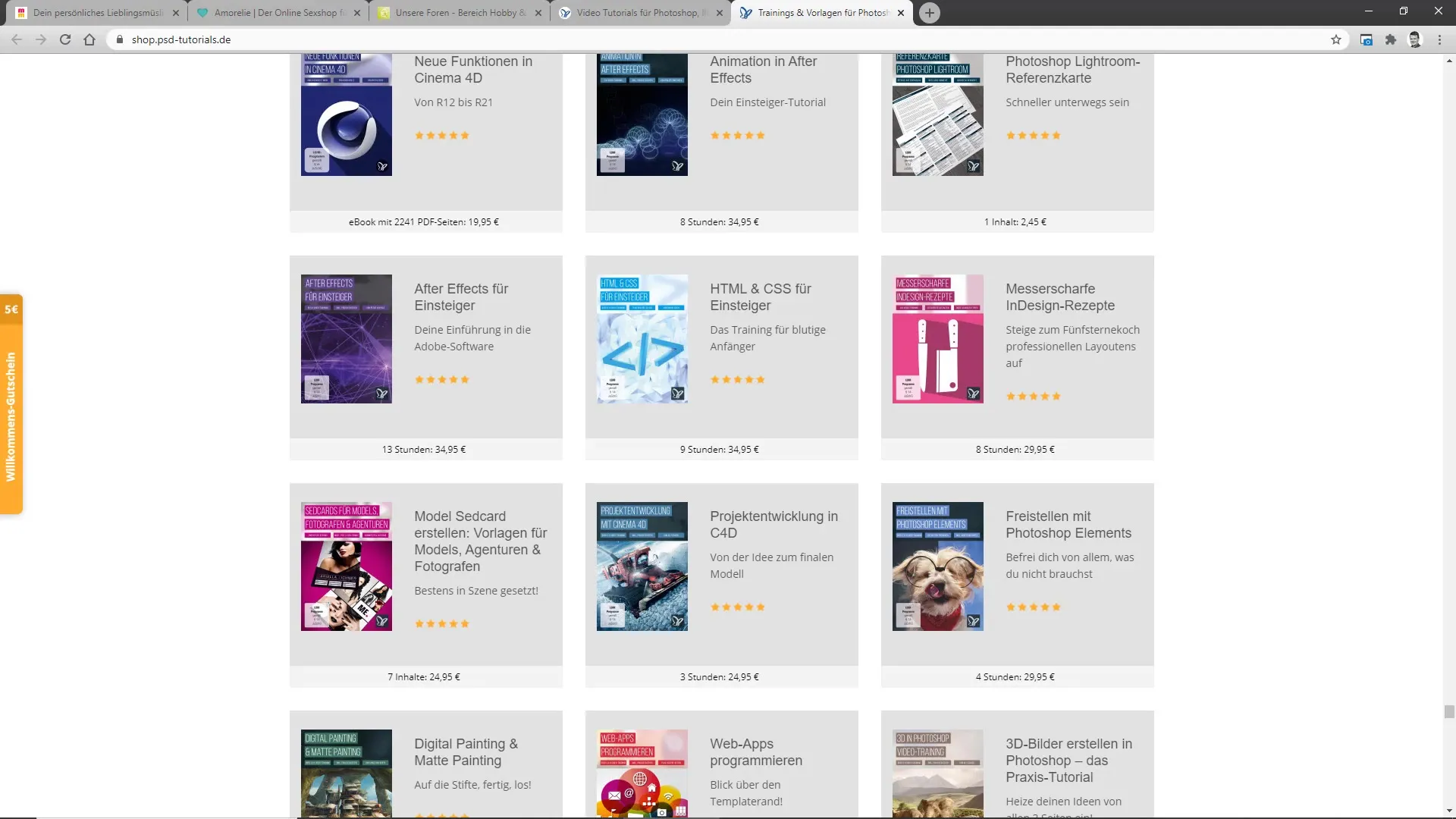The width and height of the screenshot is (1456, 819).
Task: Click price '9 Stunden: 34,95 €'
Action: (x=719, y=450)
